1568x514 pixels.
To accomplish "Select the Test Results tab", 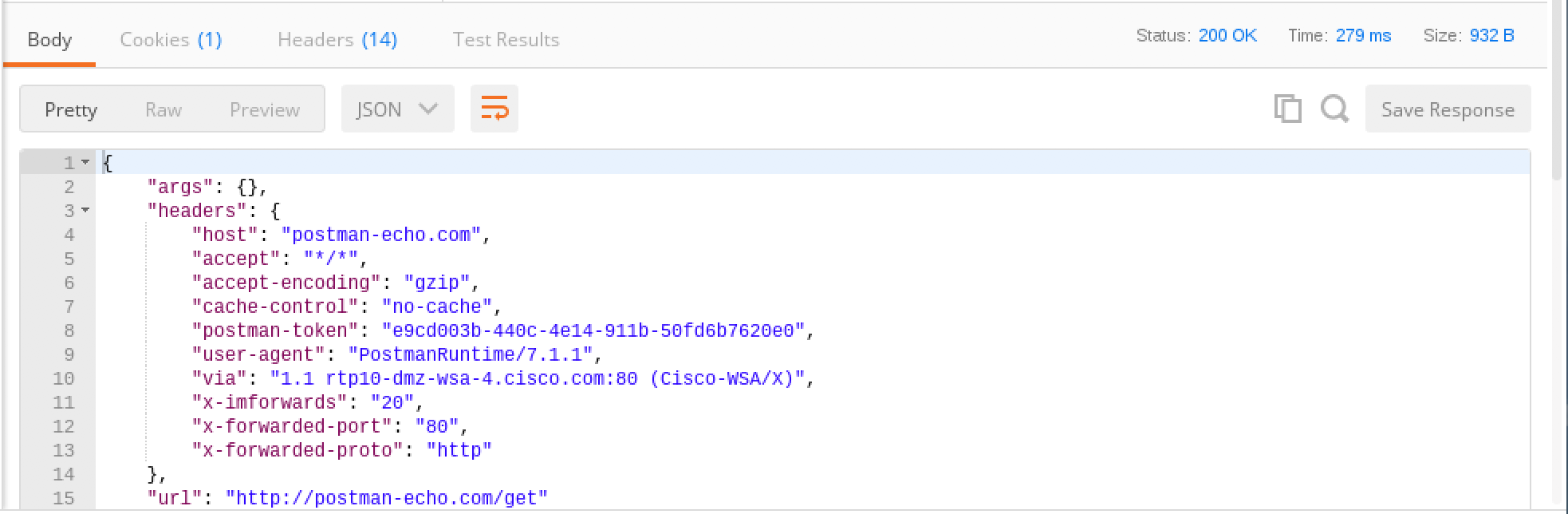I will (x=506, y=40).
